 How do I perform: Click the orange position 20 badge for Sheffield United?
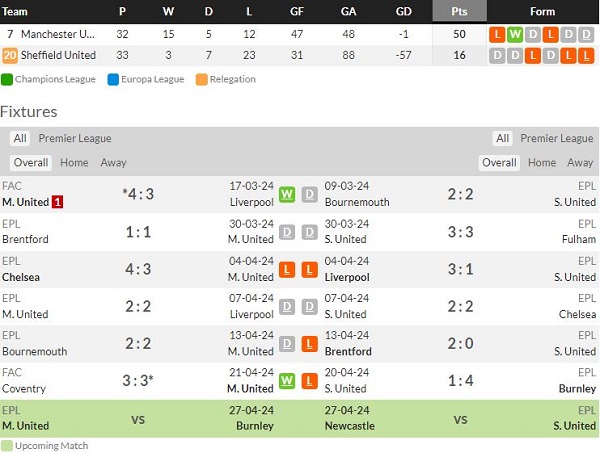(10, 56)
